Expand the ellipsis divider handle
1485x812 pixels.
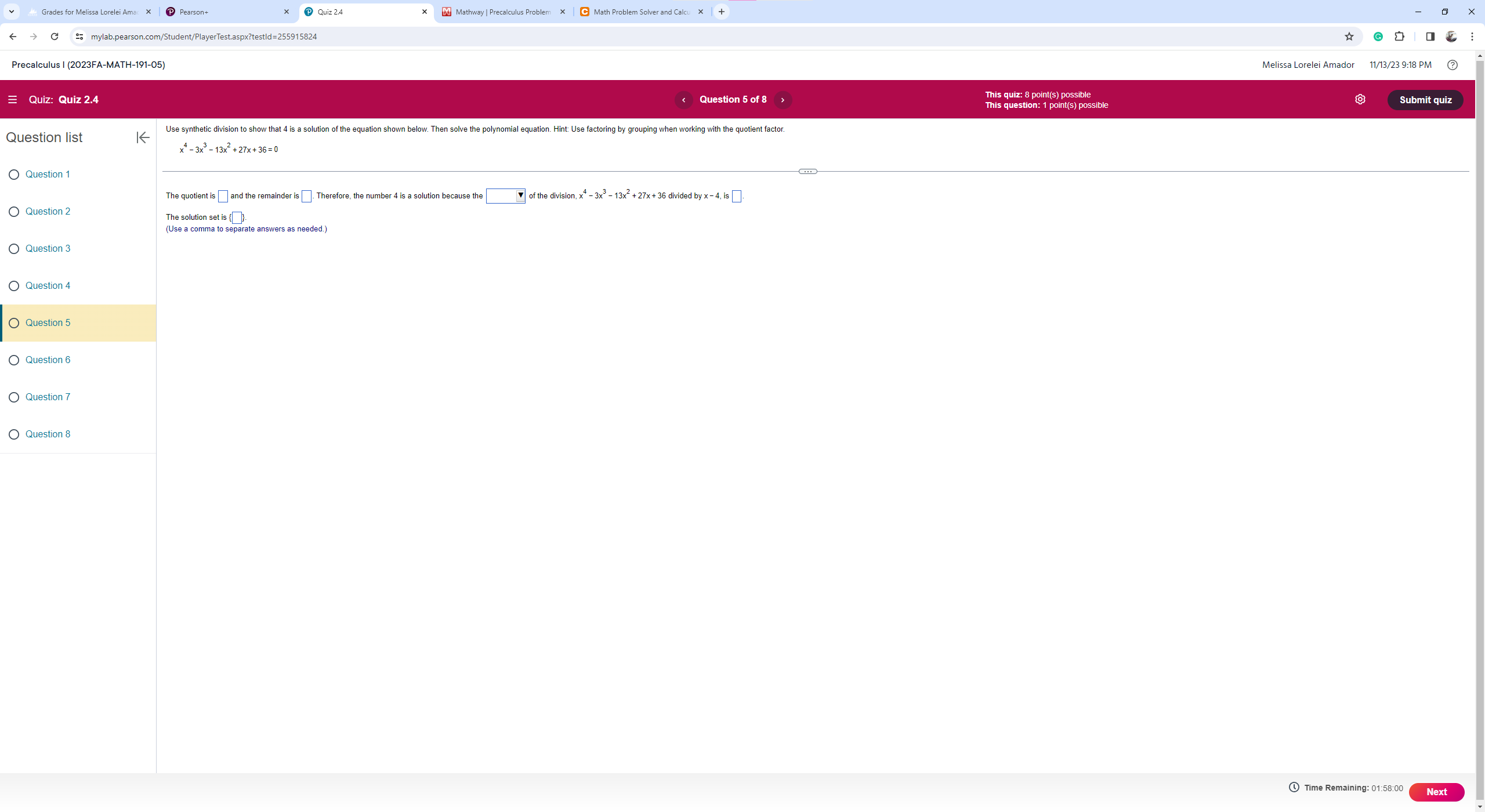807,172
